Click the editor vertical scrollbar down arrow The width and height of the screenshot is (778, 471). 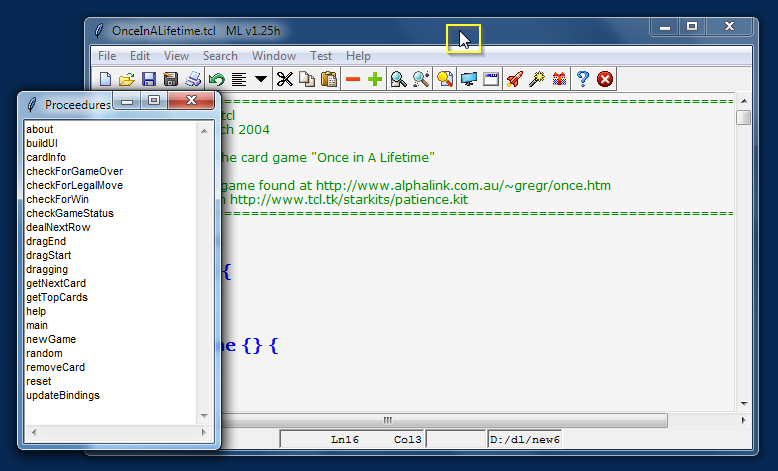click(744, 404)
